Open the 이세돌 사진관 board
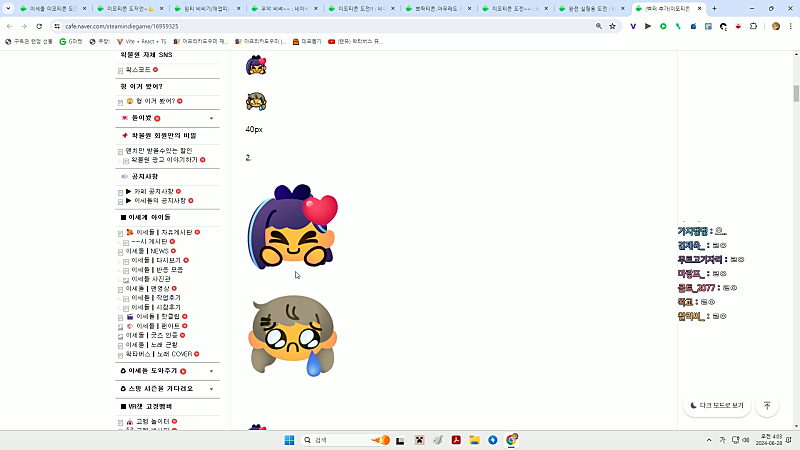 [x=151, y=279]
